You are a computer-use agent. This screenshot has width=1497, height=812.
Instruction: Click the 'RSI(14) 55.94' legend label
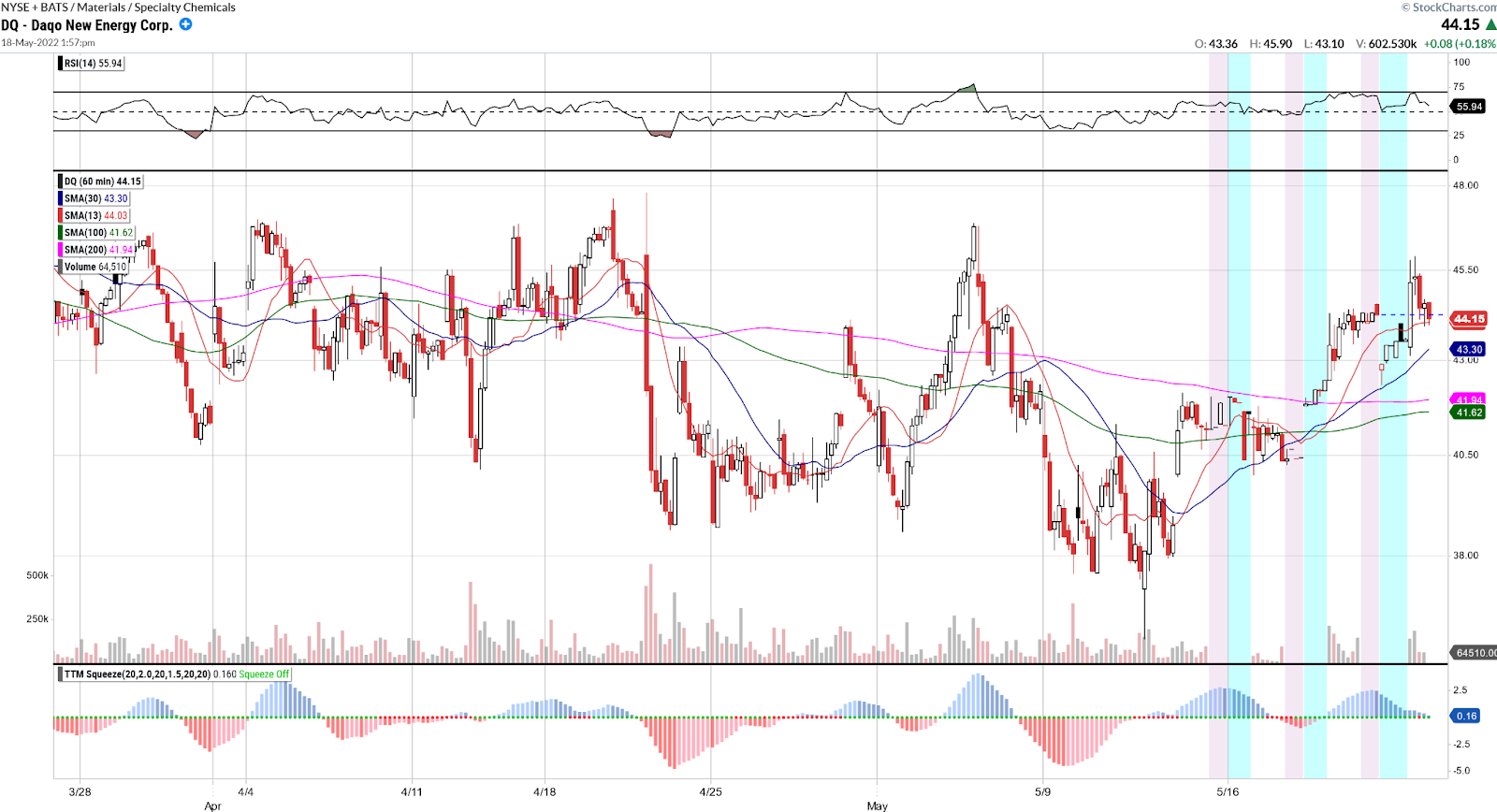tap(94, 64)
